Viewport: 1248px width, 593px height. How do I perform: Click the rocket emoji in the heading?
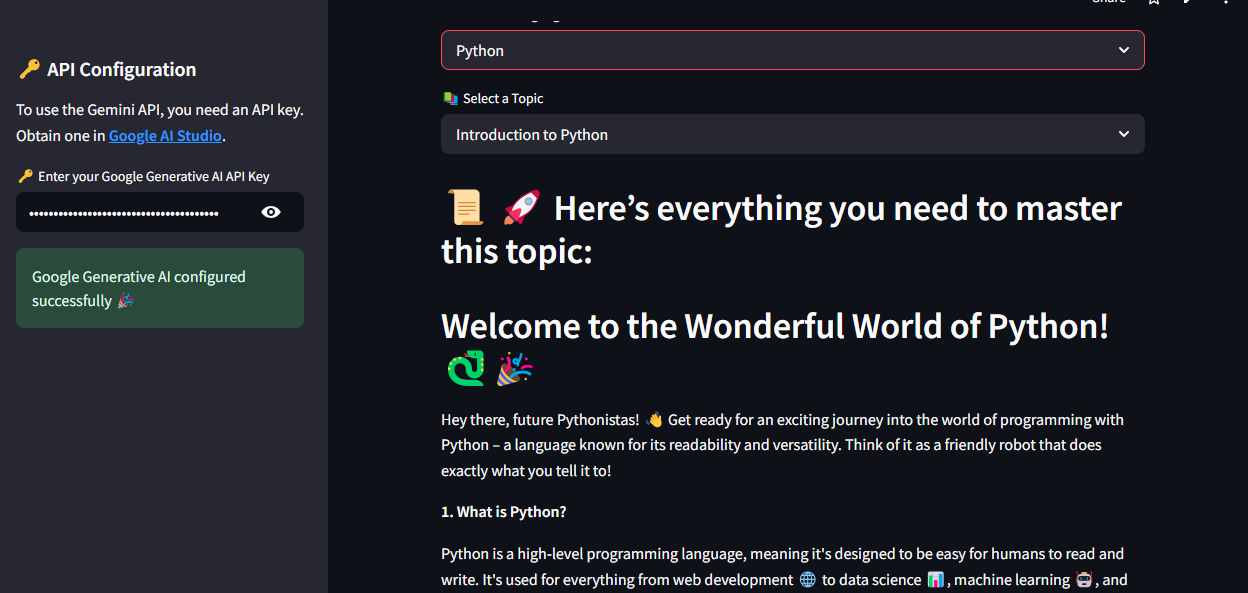[x=521, y=208]
